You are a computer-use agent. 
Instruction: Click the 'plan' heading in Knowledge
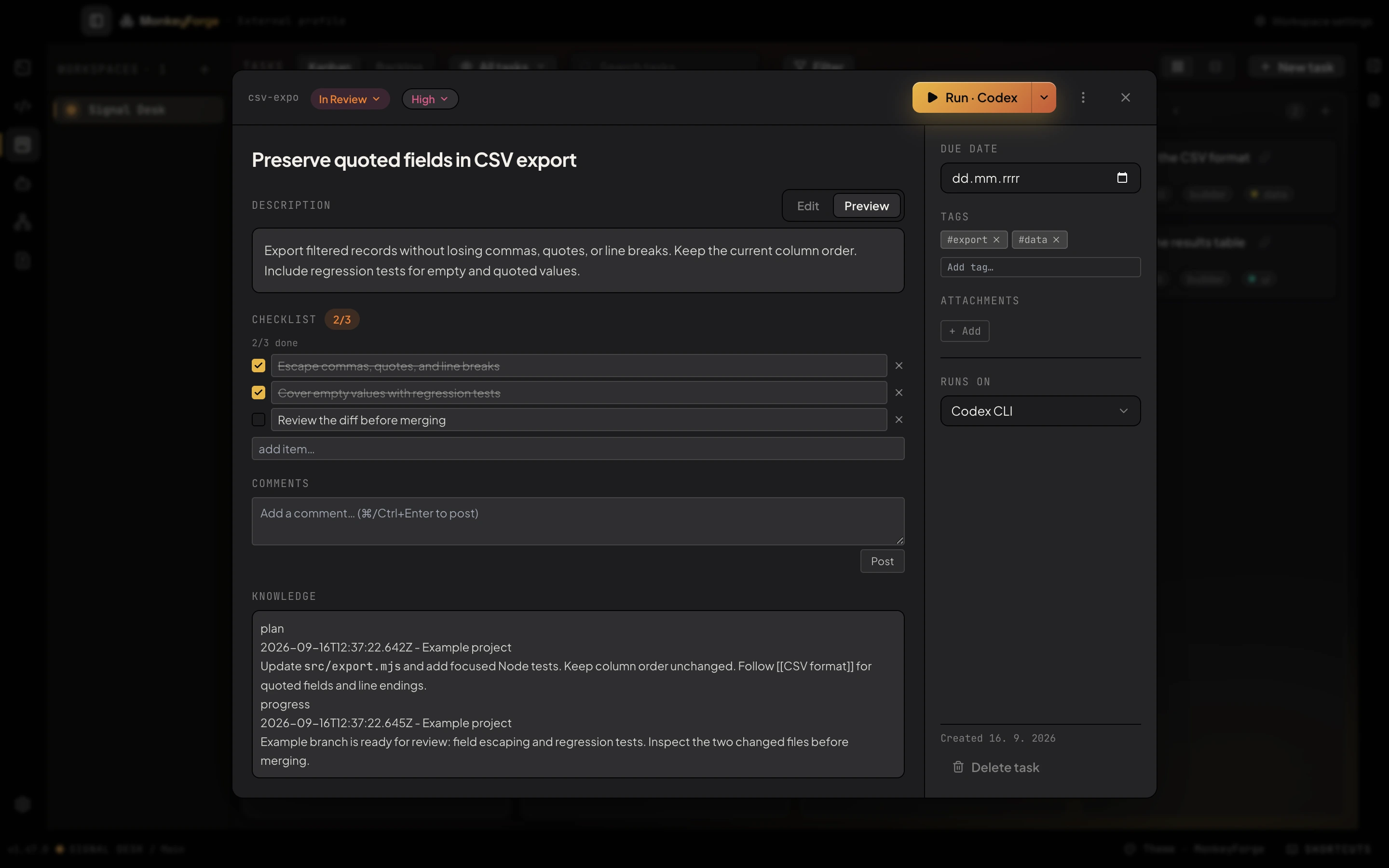pyautogui.click(x=272, y=629)
